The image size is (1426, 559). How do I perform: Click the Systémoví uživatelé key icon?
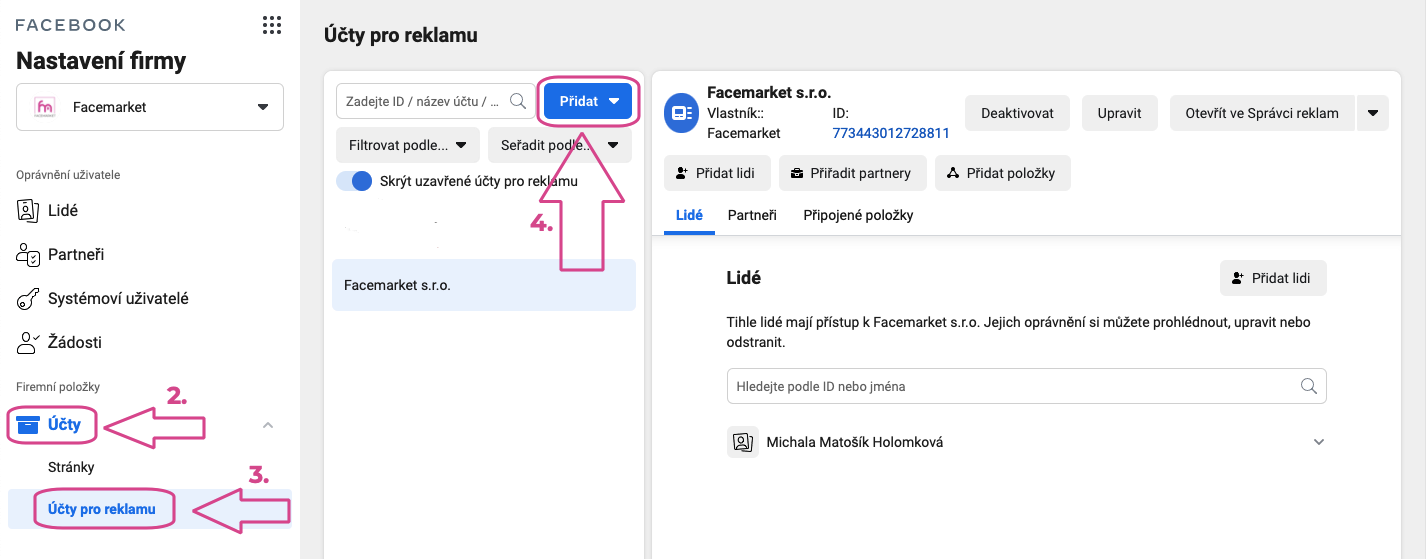click(x=28, y=299)
